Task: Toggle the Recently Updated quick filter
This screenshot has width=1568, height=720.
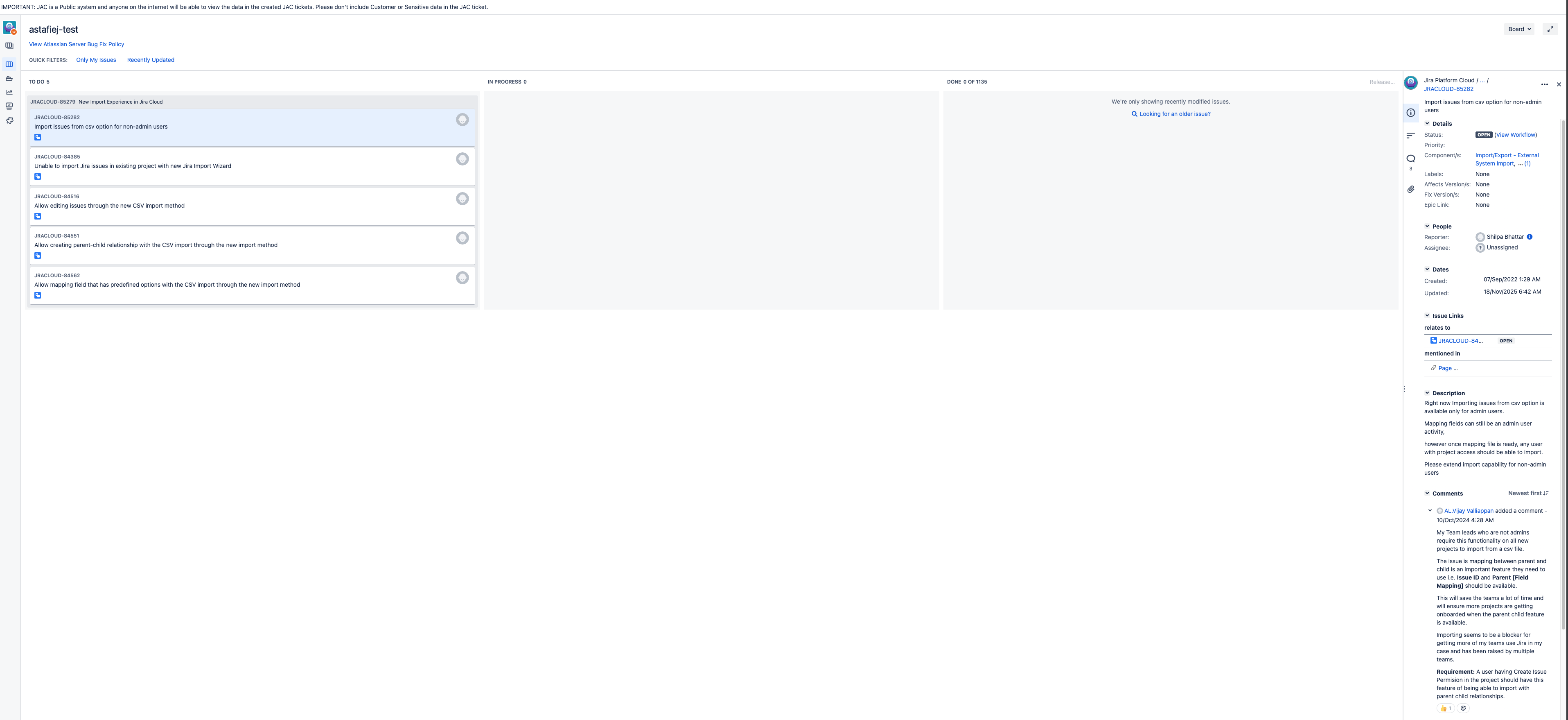Action: (150, 60)
